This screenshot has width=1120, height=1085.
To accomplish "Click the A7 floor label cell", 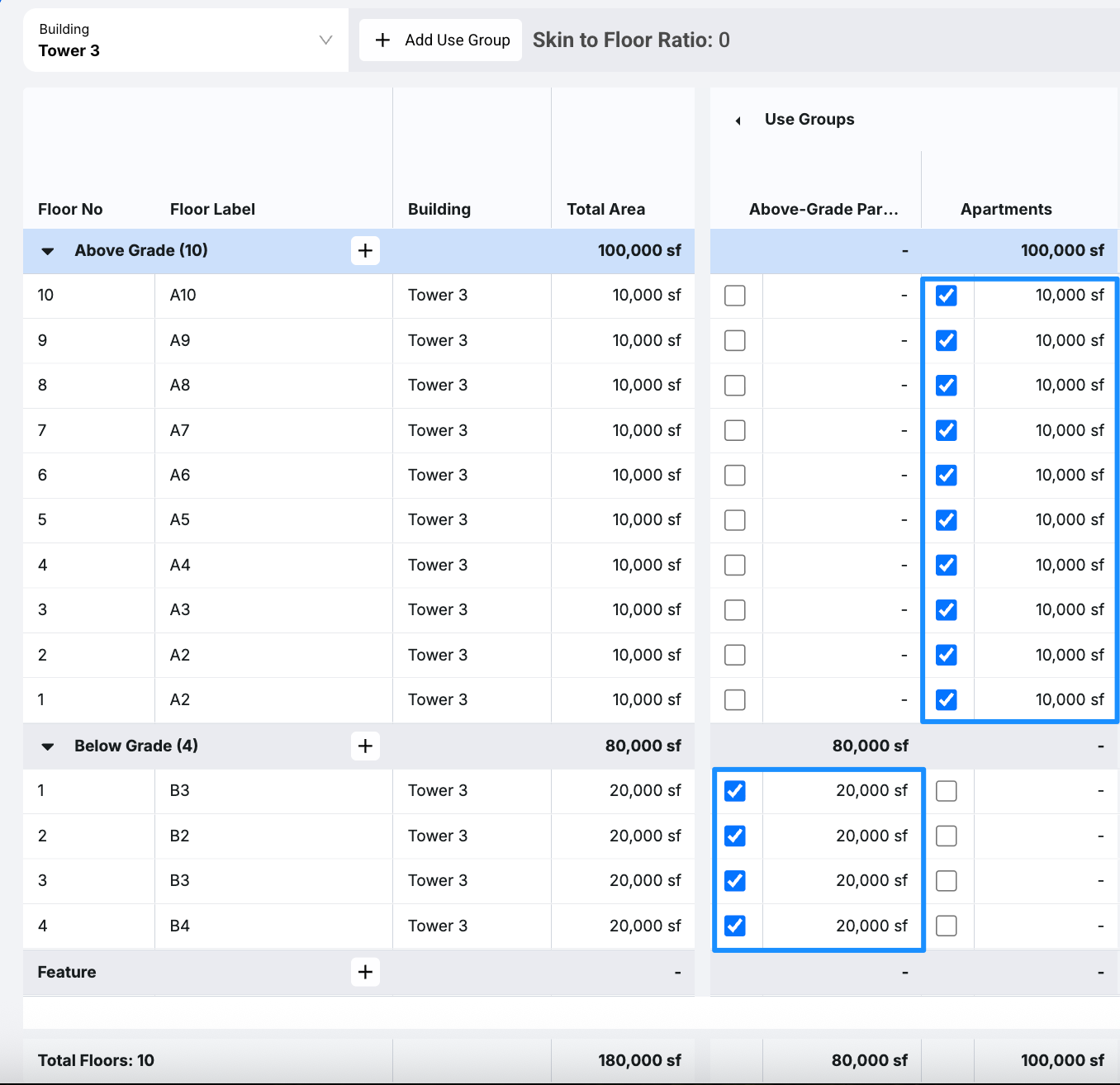I will 180,430.
